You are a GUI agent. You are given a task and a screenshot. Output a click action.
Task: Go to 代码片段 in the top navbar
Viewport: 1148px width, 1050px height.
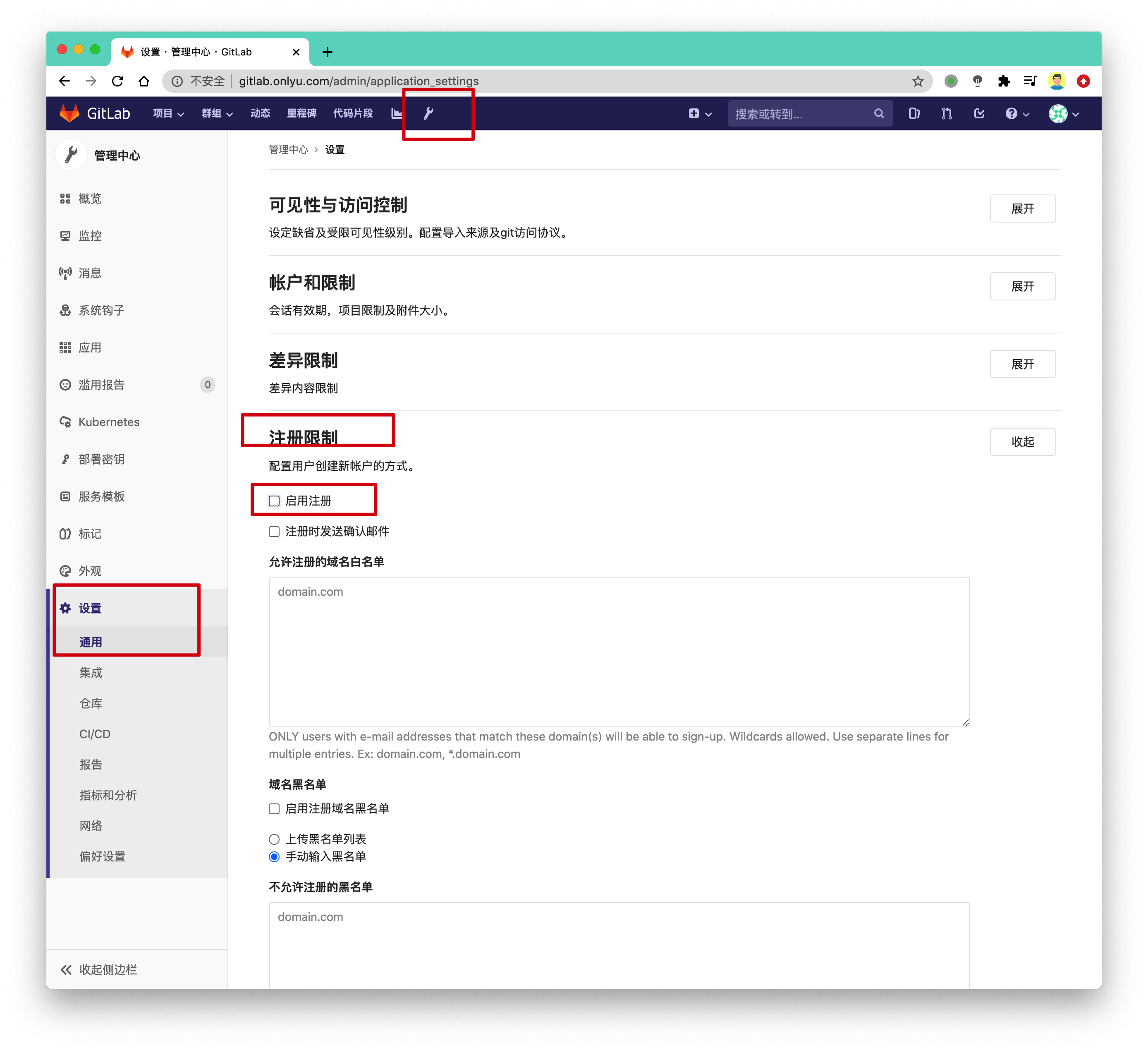coord(353,113)
